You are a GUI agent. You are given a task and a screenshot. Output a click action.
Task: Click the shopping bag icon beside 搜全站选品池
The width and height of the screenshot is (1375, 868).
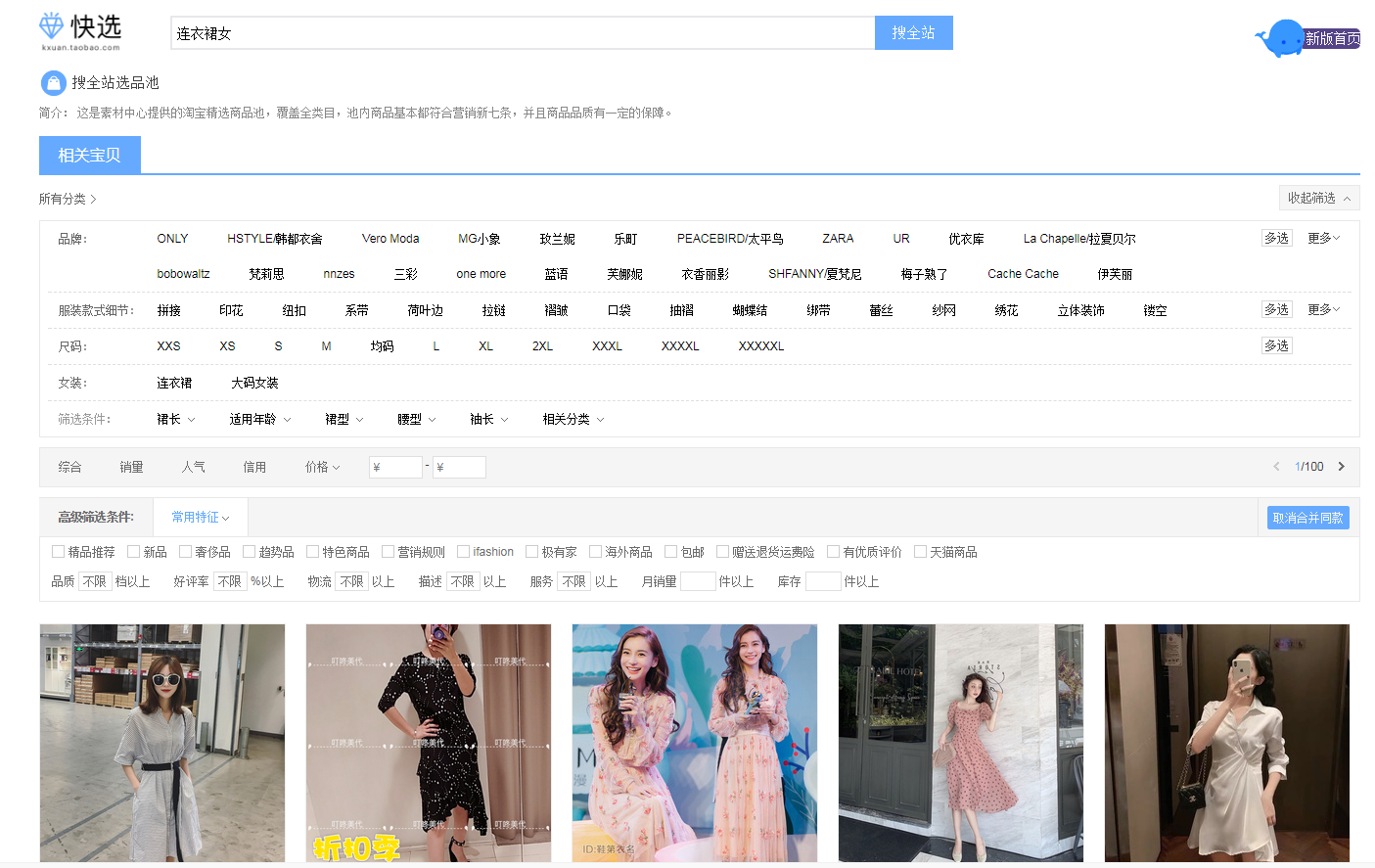click(x=53, y=83)
